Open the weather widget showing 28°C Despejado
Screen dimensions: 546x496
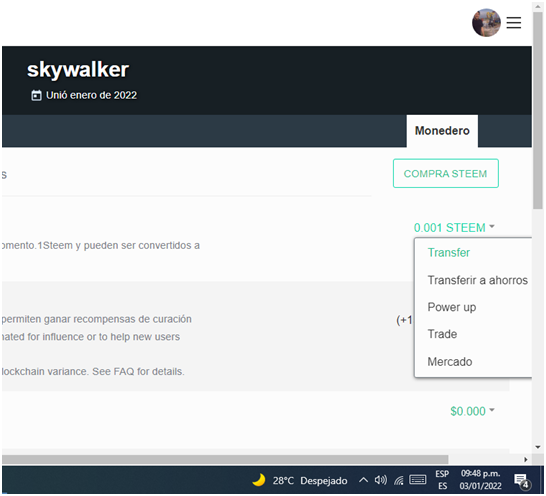[x=299, y=481]
